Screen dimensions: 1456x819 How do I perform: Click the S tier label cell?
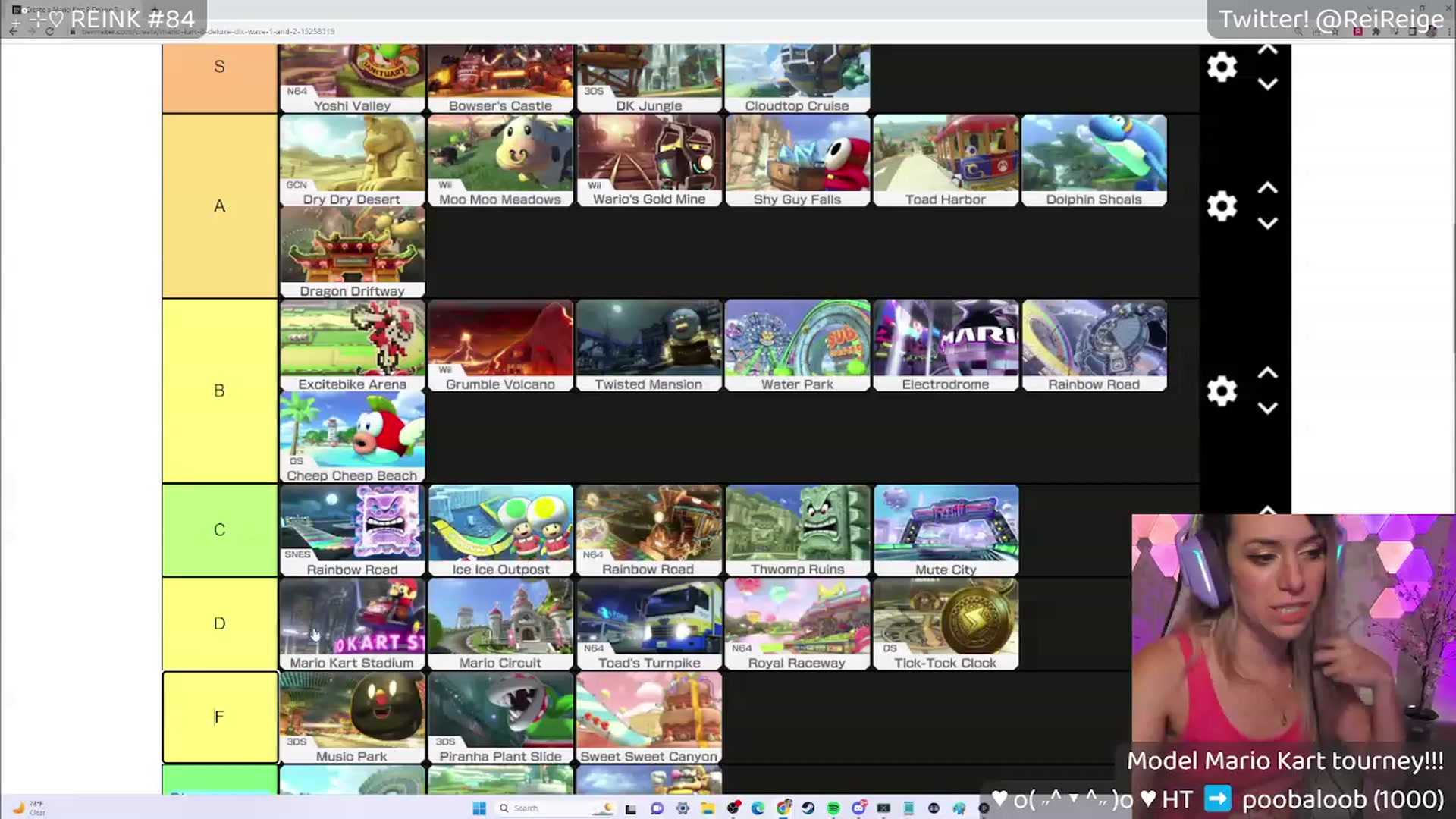pos(220,78)
